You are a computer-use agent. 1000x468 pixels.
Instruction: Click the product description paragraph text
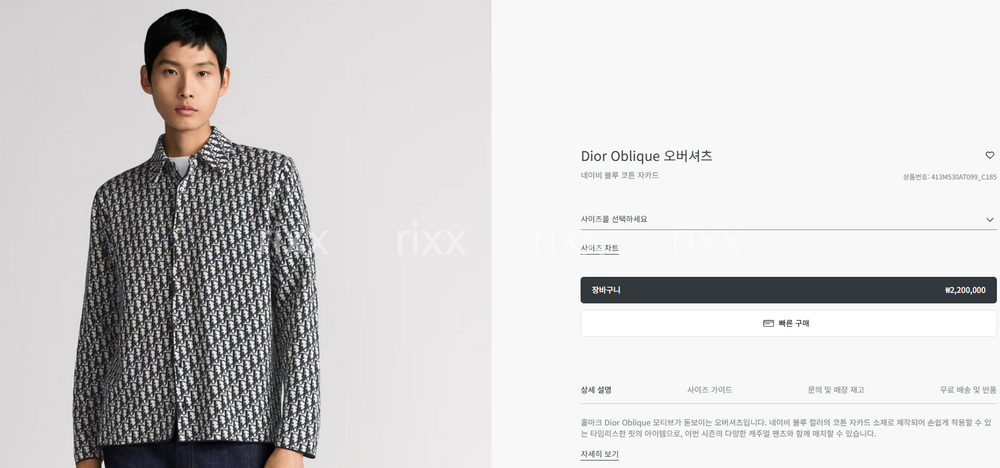click(786, 428)
